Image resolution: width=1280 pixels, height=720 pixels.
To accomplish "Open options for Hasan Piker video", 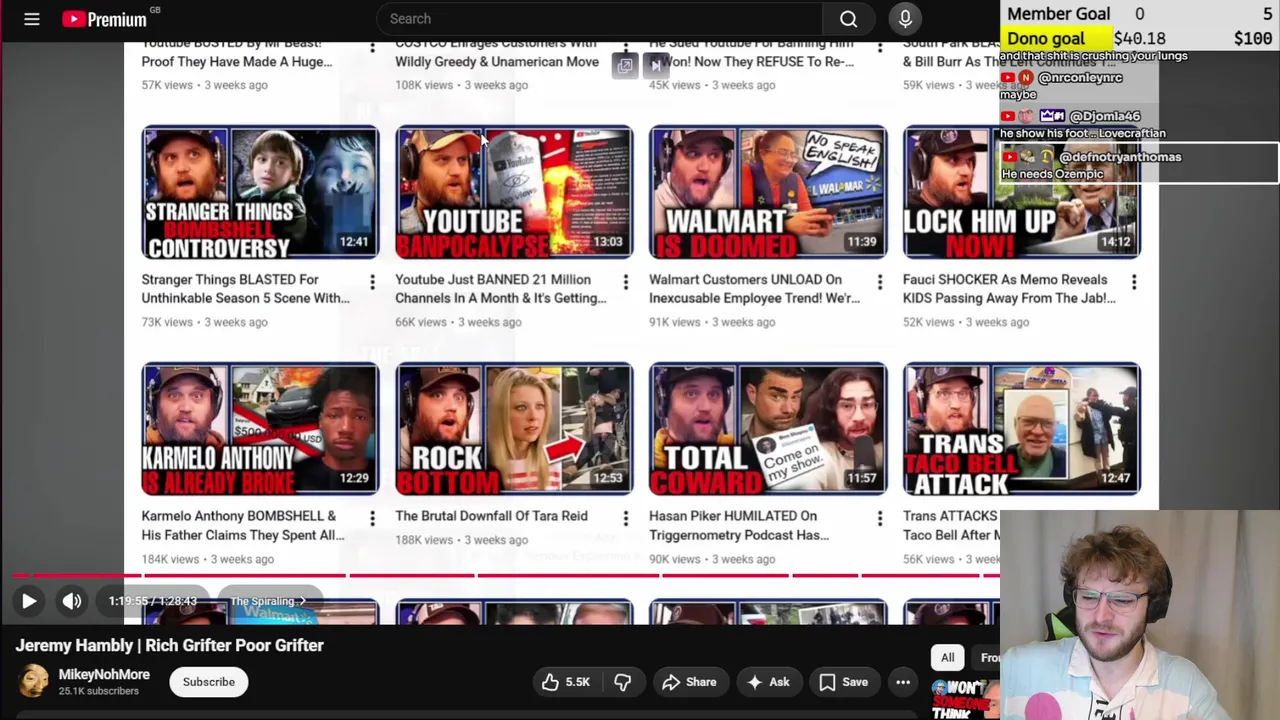I will pos(880,518).
